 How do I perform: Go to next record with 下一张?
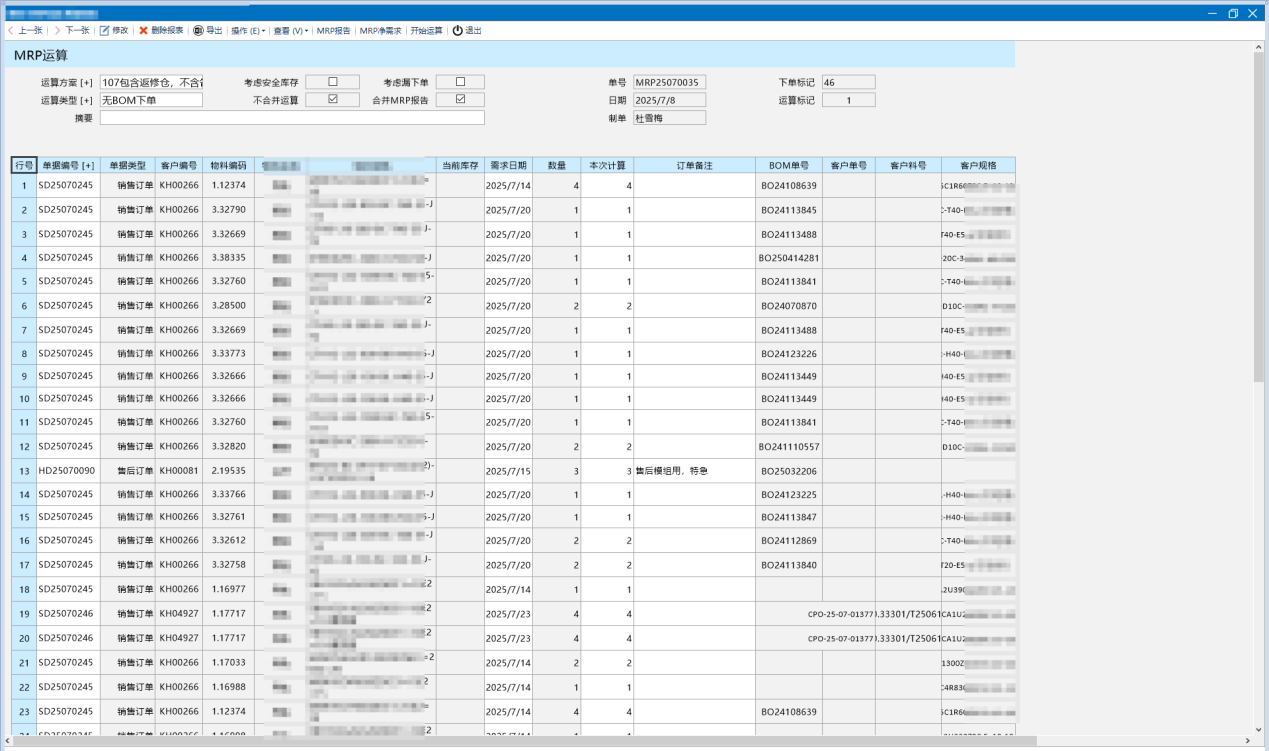[80, 29]
